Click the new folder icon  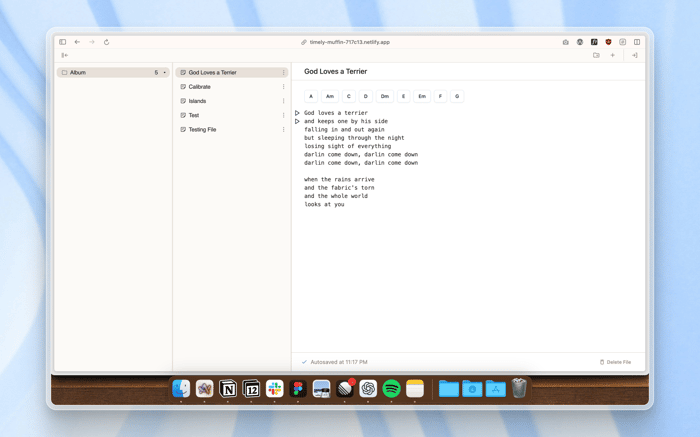pos(596,55)
